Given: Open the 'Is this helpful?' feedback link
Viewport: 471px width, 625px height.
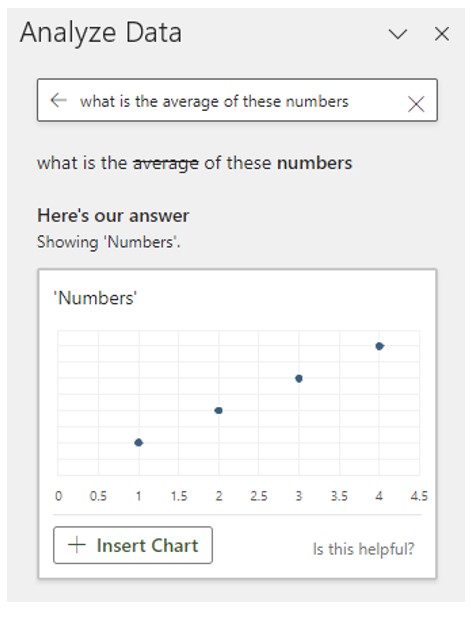Looking at the screenshot, I should pos(363,549).
